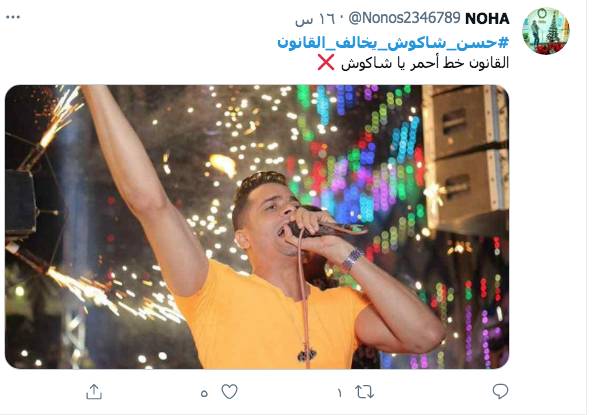Screen dimensions: 593x415
Task: Click the like count beside the heart
Action: pyautogui.click(x=204, y=393)
